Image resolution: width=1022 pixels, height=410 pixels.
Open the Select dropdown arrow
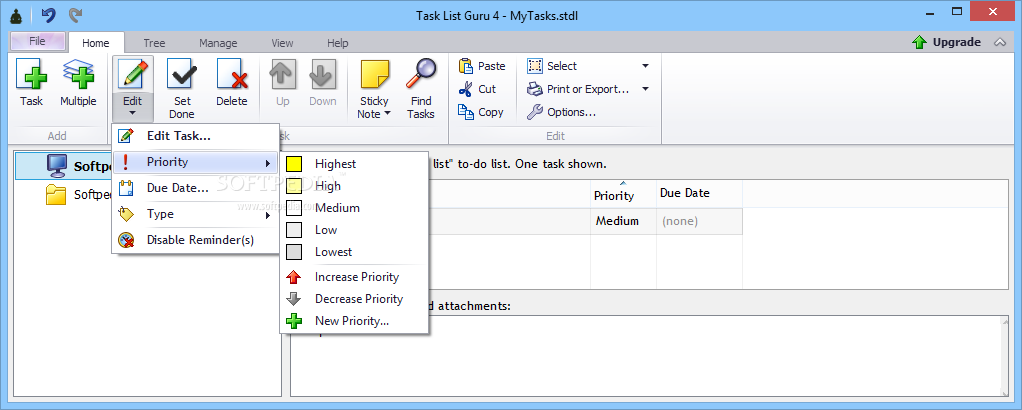click(x=645, y=66)
